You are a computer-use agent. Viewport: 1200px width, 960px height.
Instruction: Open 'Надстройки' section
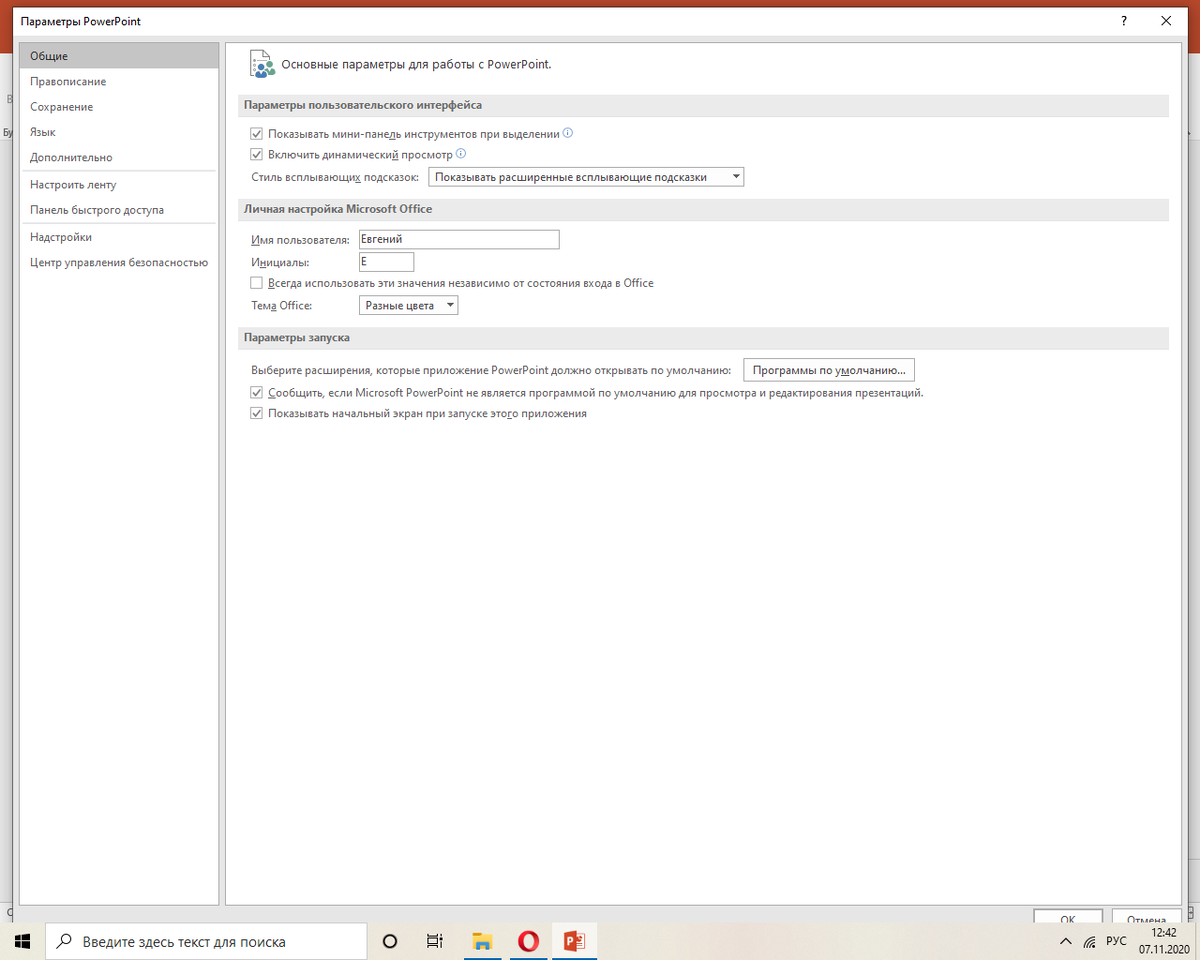119,237
